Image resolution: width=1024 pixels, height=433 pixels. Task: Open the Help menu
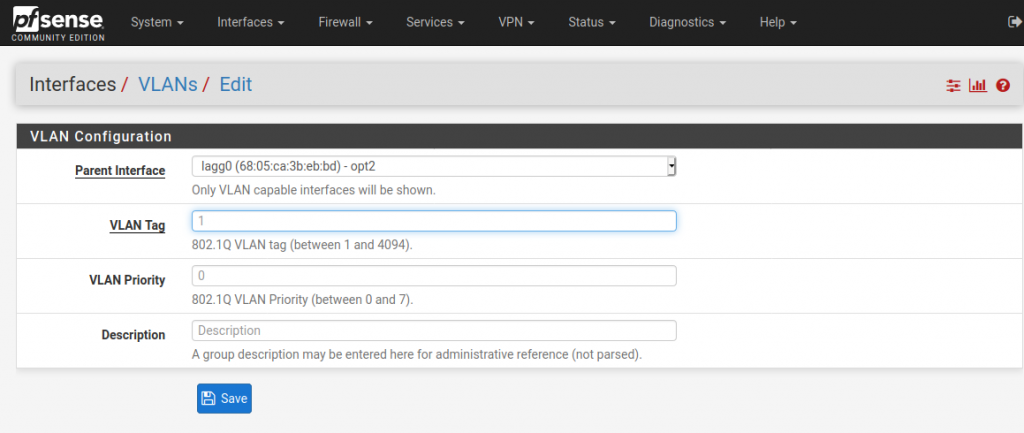coord(778,22)
